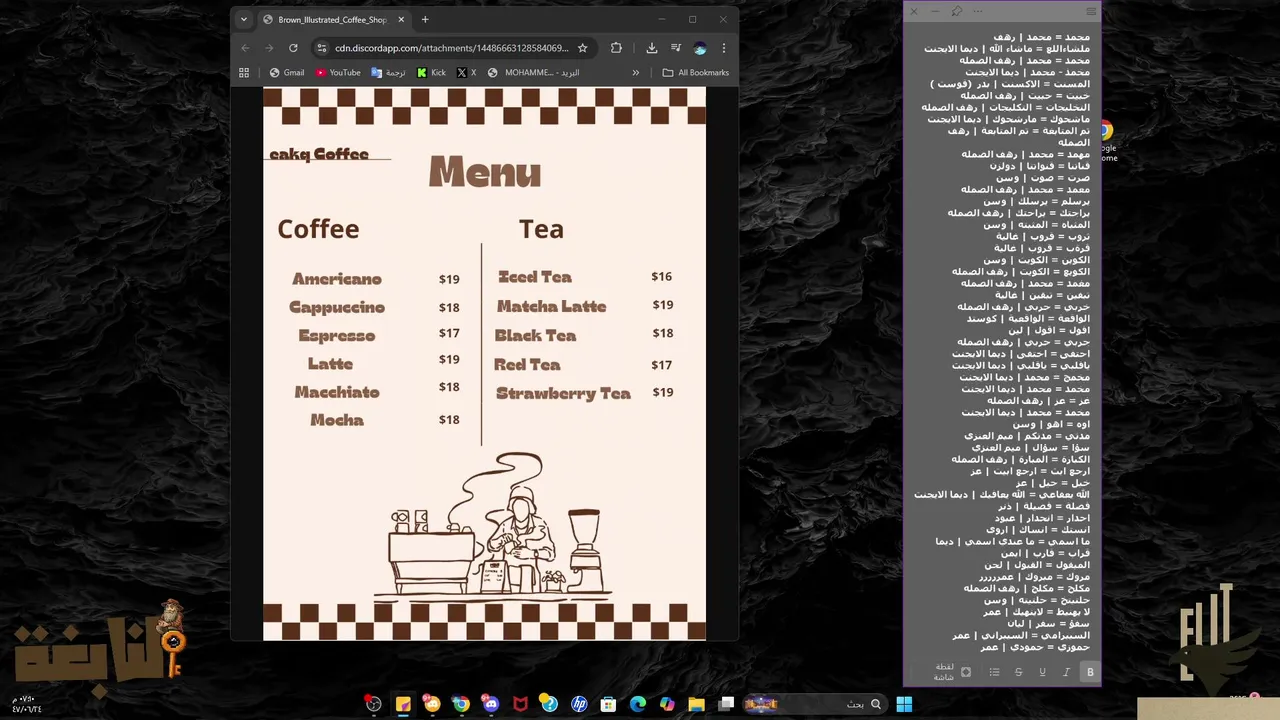This screenshot has height=720, width=1280.
Task: Open the apps grid in bookmarks bar
Action: click(x=244, y=73)
